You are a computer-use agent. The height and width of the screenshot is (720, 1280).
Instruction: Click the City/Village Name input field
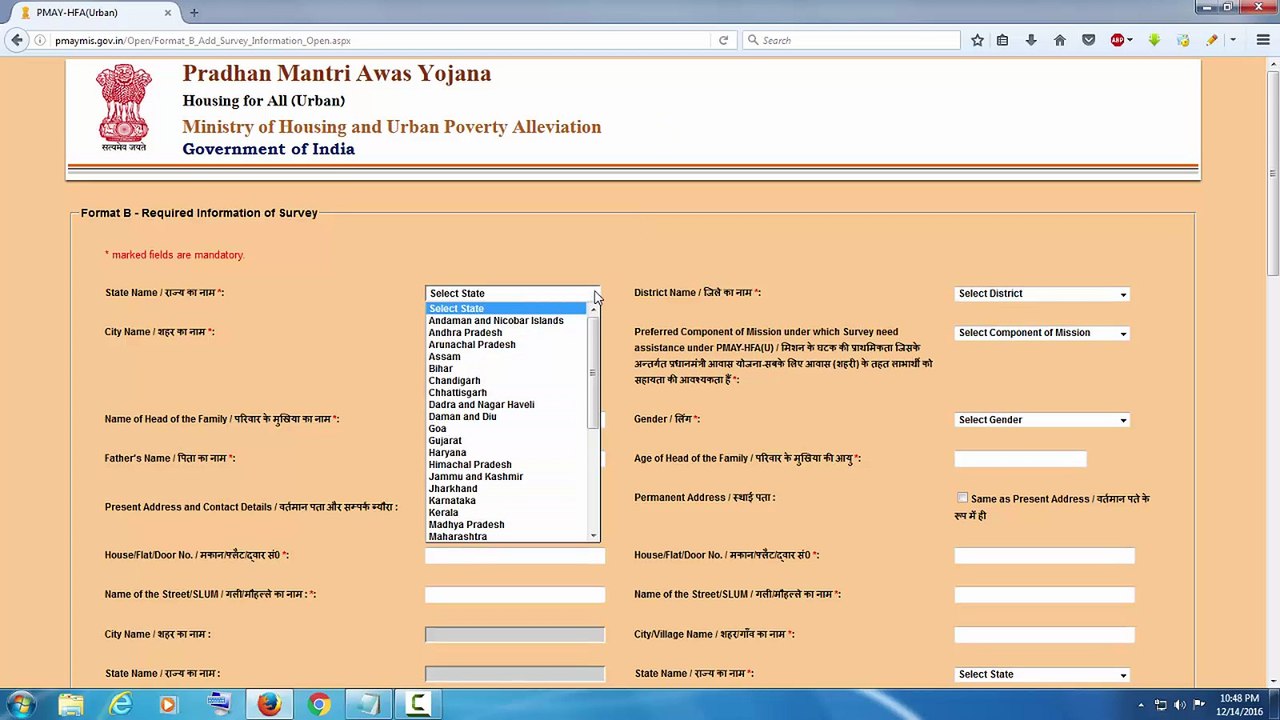(x=1044, y=634)
